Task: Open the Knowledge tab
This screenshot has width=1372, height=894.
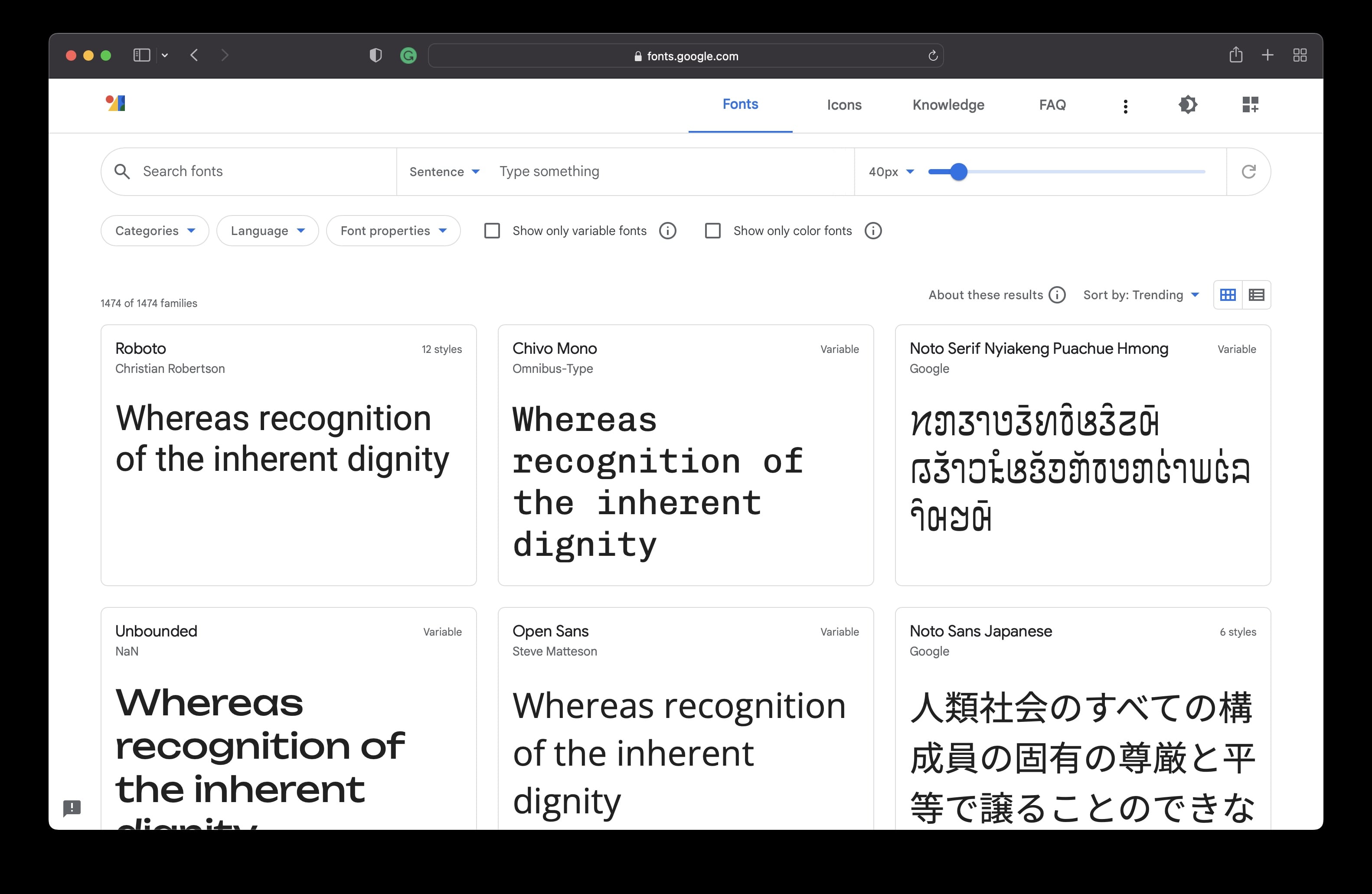Action: pyautogui.click(x=948, y=105)
